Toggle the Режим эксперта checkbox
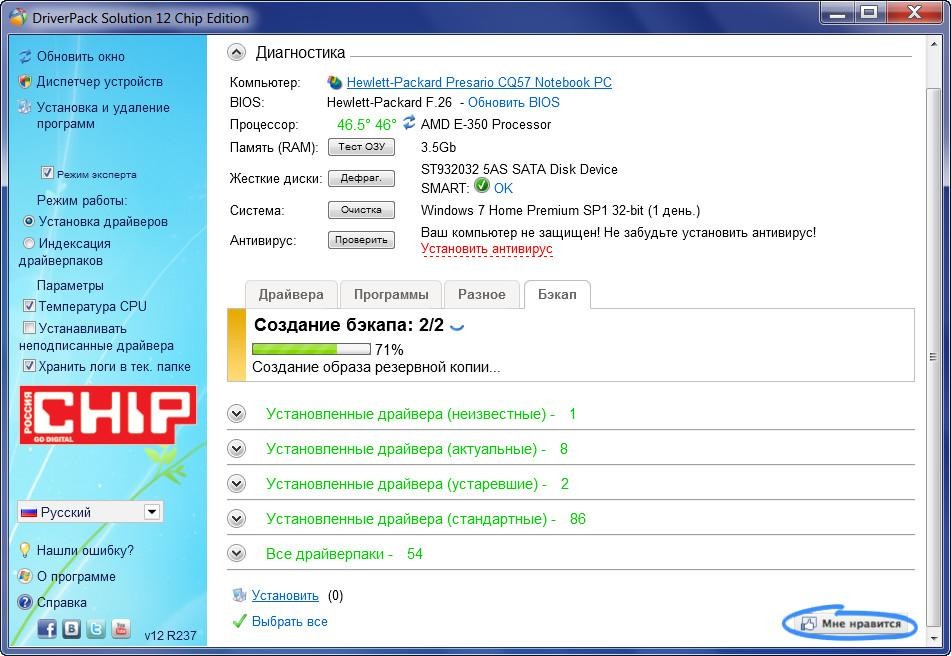This screenshot has height=656, width=951. (47, 173)
